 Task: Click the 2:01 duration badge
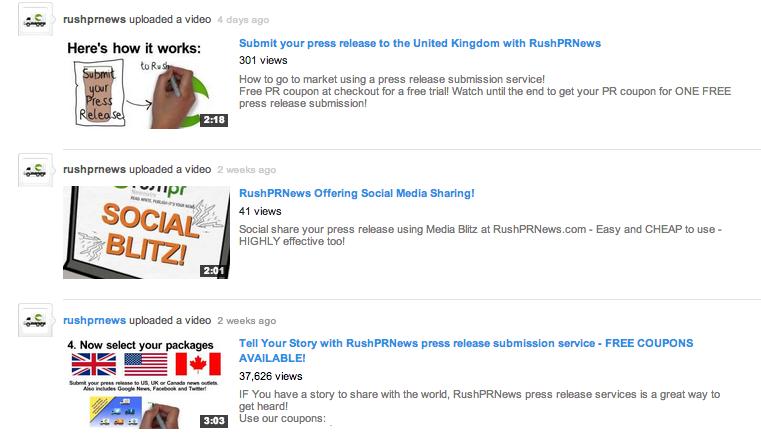pos(214,270)
